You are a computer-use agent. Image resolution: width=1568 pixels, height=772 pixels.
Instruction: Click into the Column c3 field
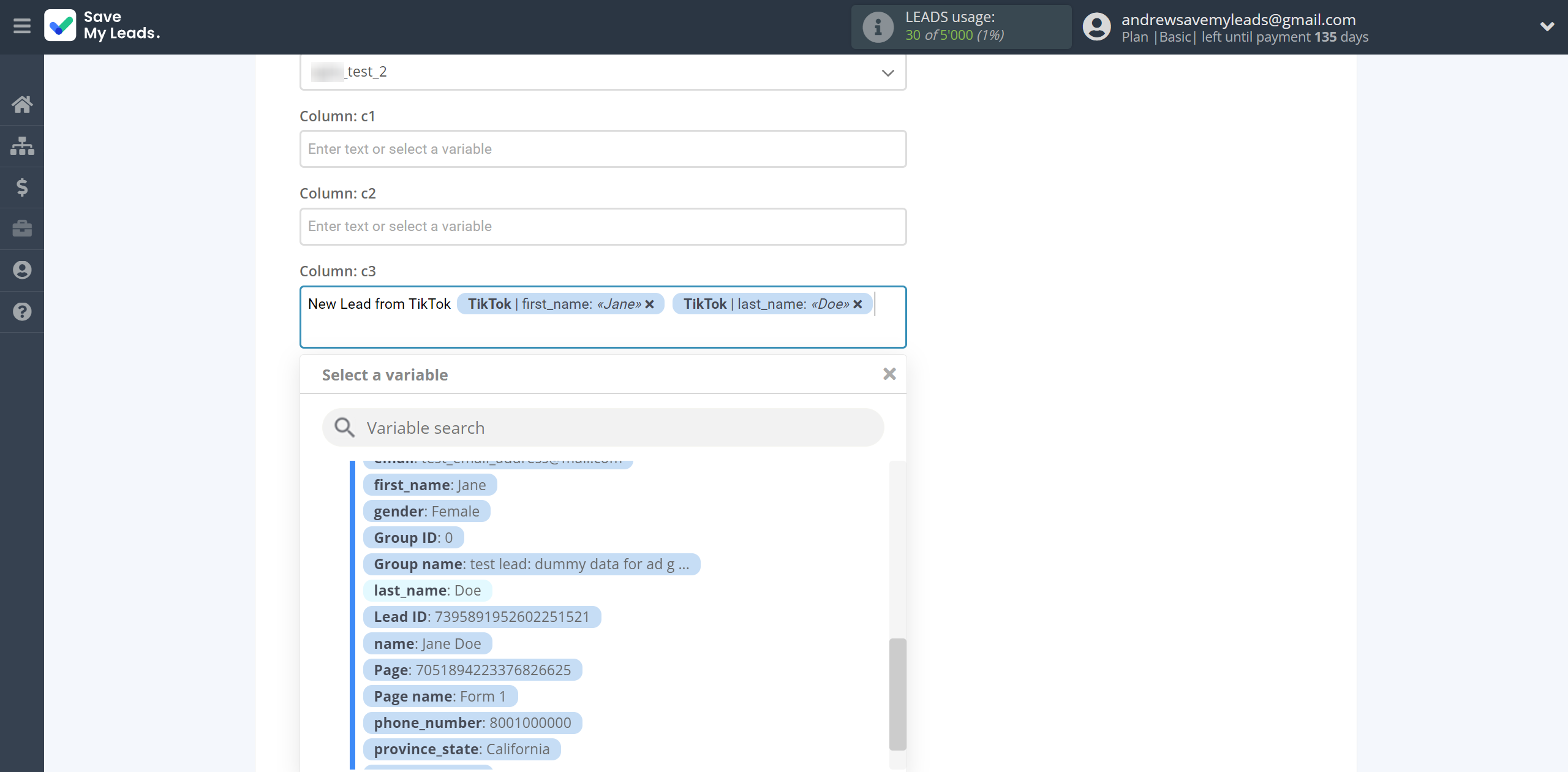603,317
